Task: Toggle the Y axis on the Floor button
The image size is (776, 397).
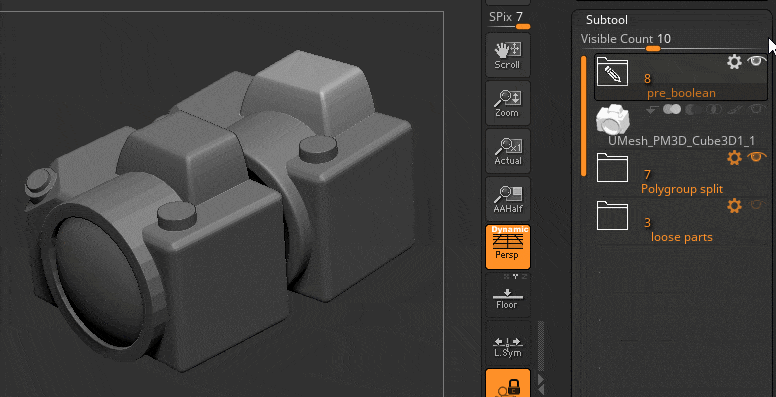Action: pyautogui.click(x=515, y=276)
